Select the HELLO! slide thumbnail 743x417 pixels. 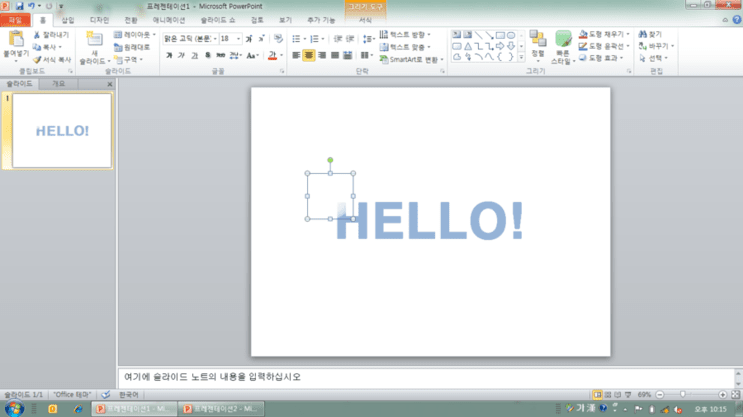point(62,131)
